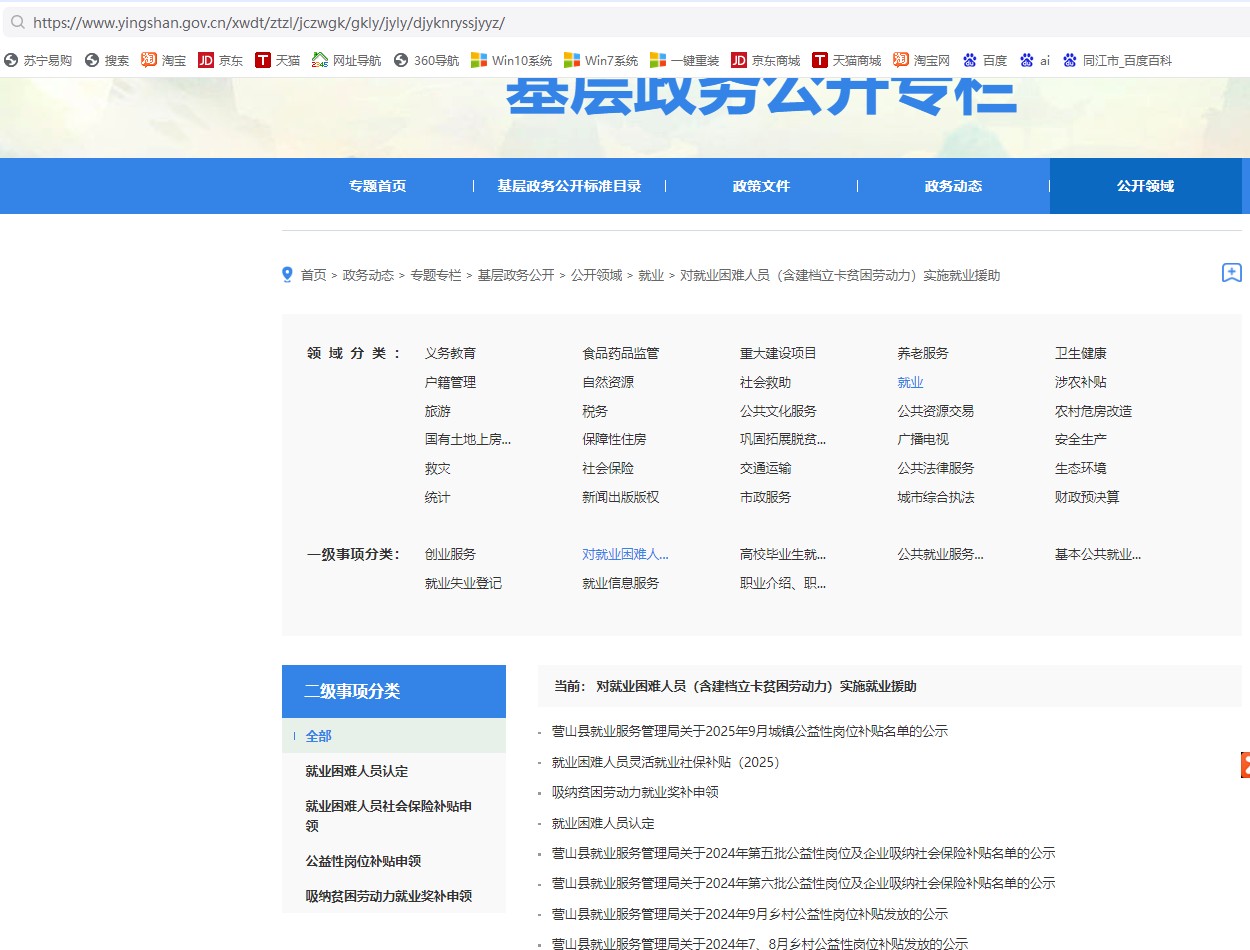
Task: Select 全部 in the 二级事项分类 sidebar
Action: [x=318, y=736]
